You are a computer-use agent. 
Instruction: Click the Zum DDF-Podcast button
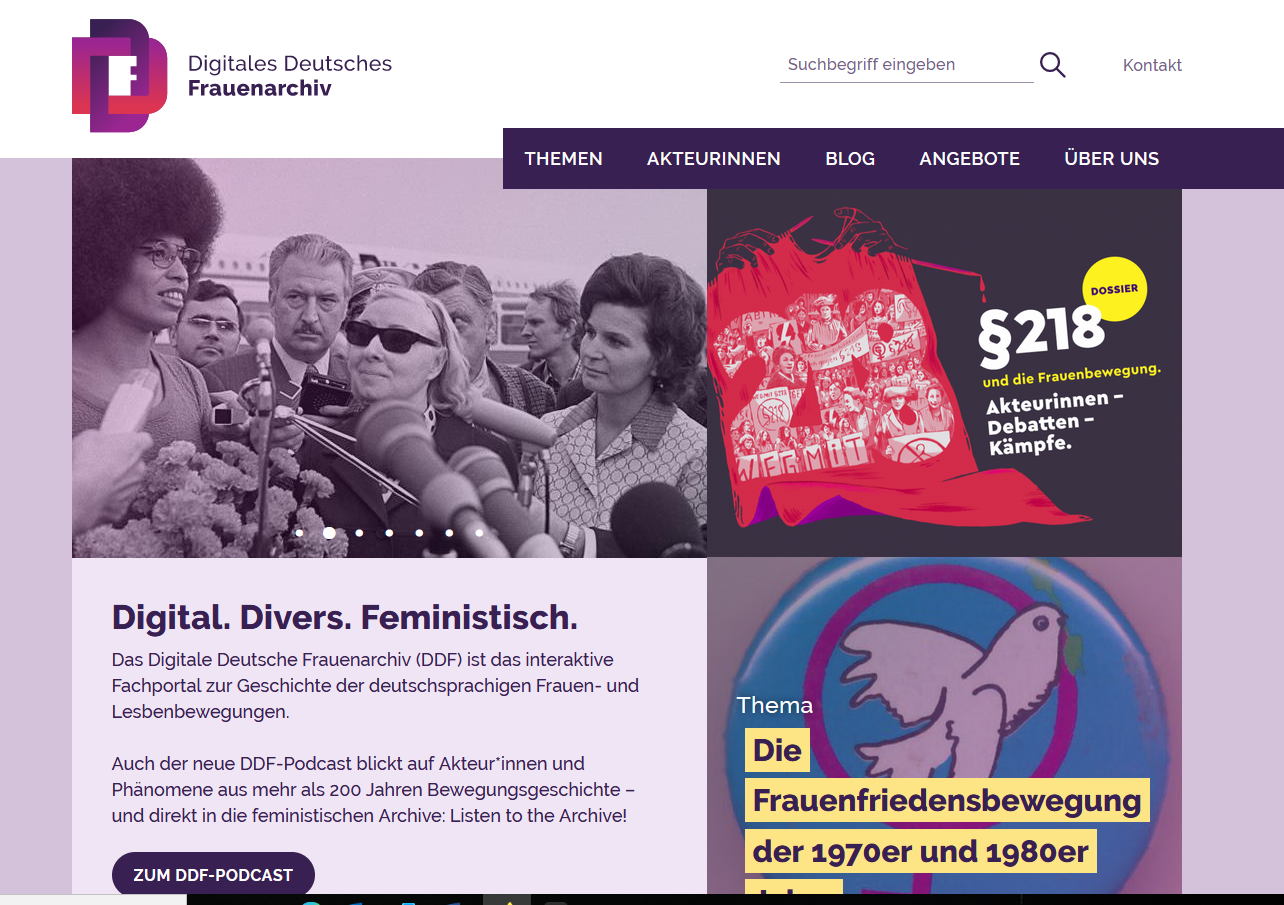[x=213, y=875]
